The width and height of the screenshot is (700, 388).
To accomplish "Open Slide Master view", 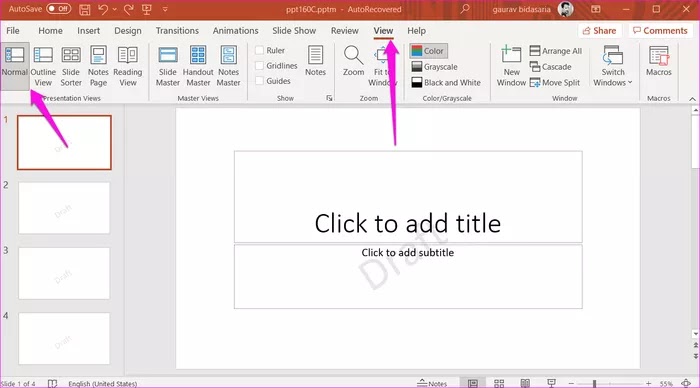I will [168, 66].
